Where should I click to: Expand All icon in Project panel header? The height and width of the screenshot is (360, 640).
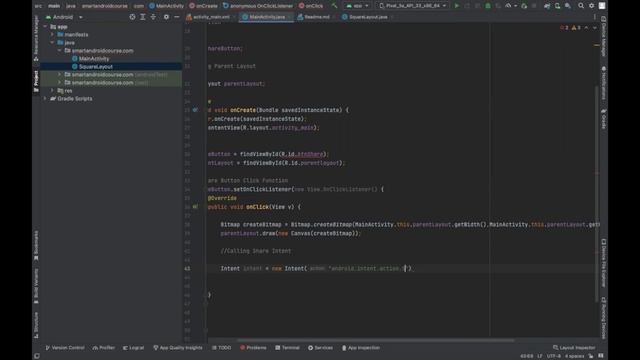click(142, 17)
